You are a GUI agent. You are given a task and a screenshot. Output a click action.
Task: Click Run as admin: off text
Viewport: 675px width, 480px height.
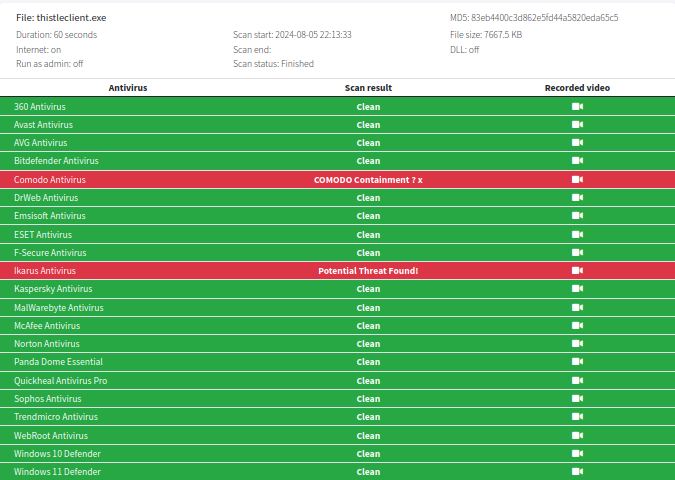click(50, 64)
